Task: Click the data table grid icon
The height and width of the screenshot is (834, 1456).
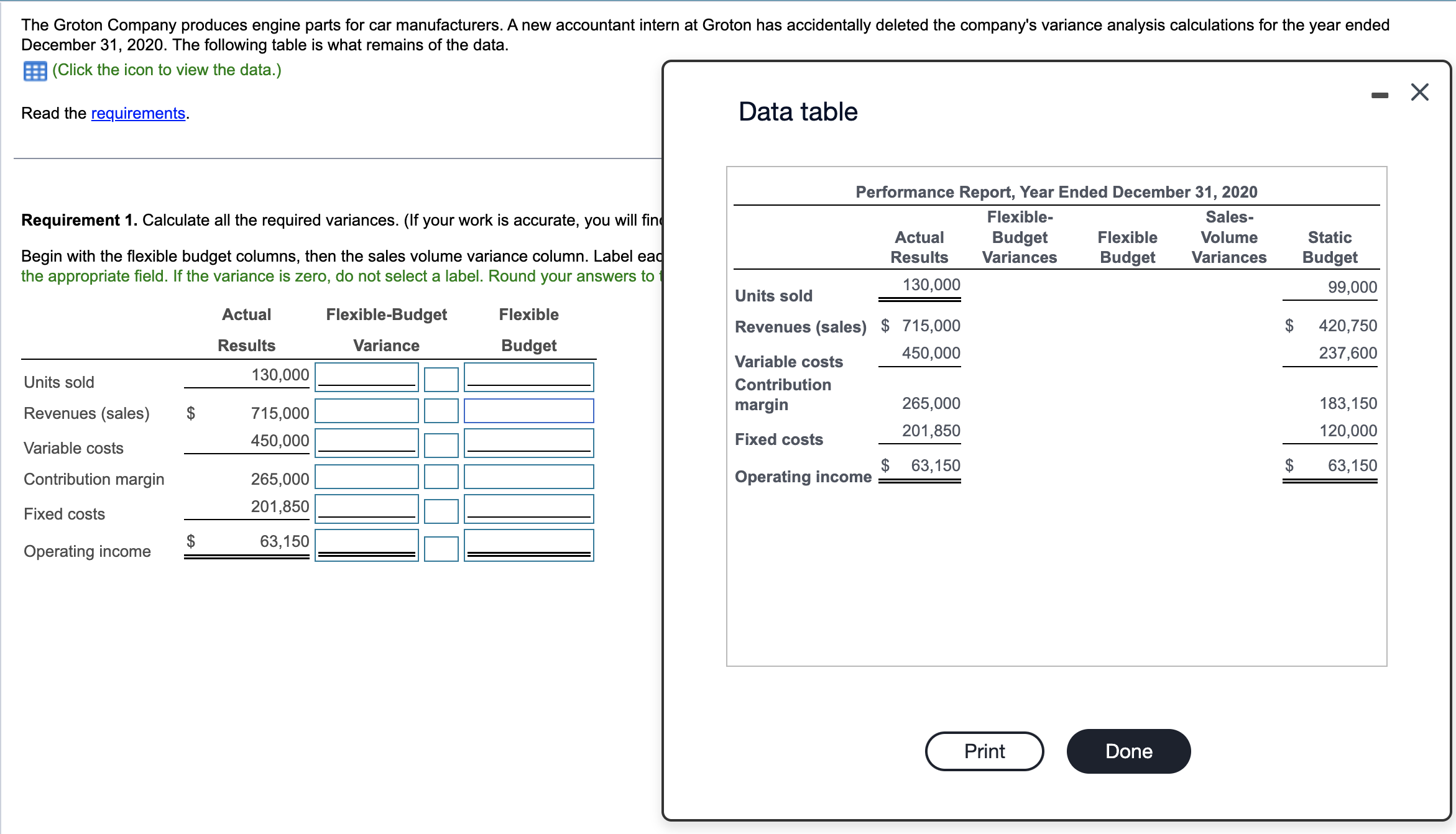Action: (x=35, y=71)
